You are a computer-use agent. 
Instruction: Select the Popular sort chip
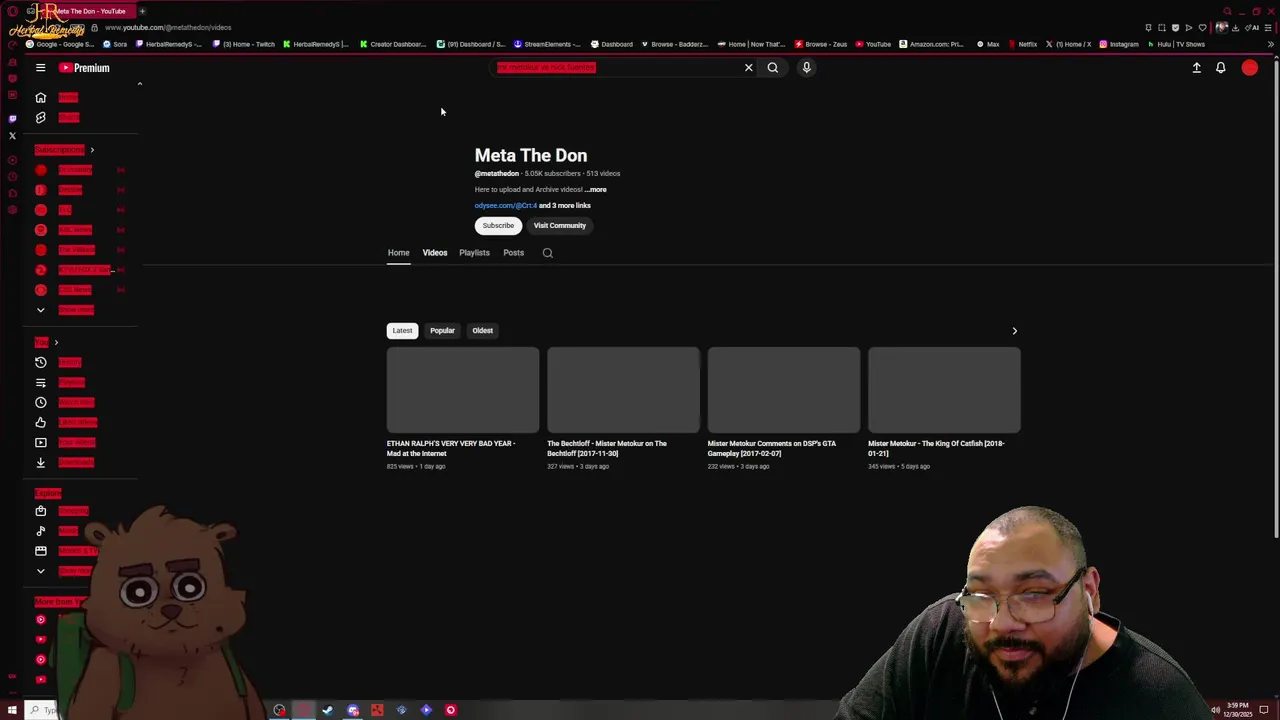tap(442, 331)
